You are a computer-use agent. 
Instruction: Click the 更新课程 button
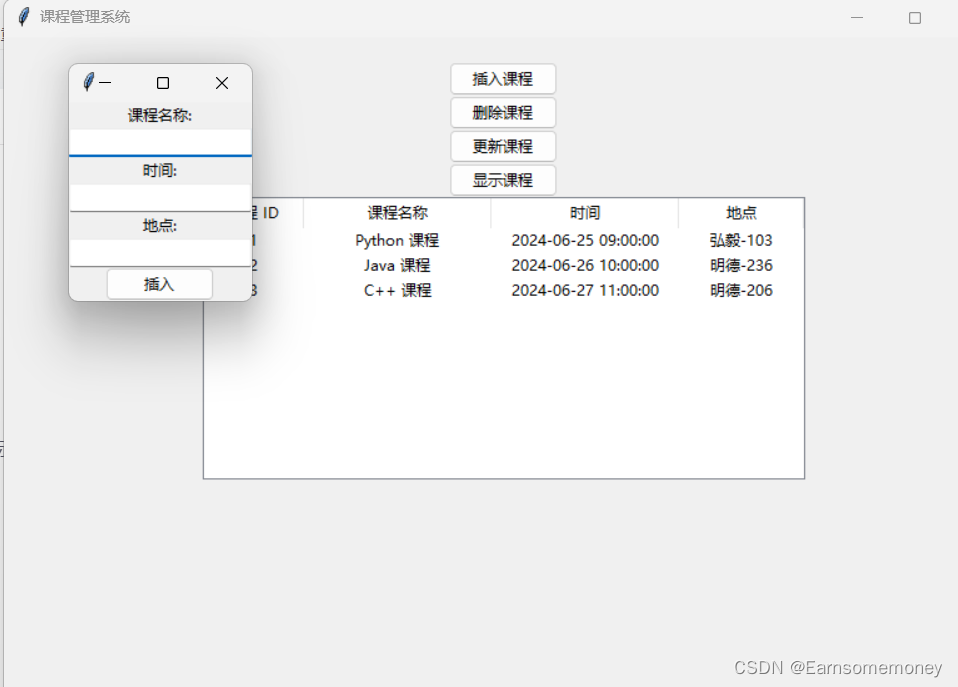(x=503, y=146)
